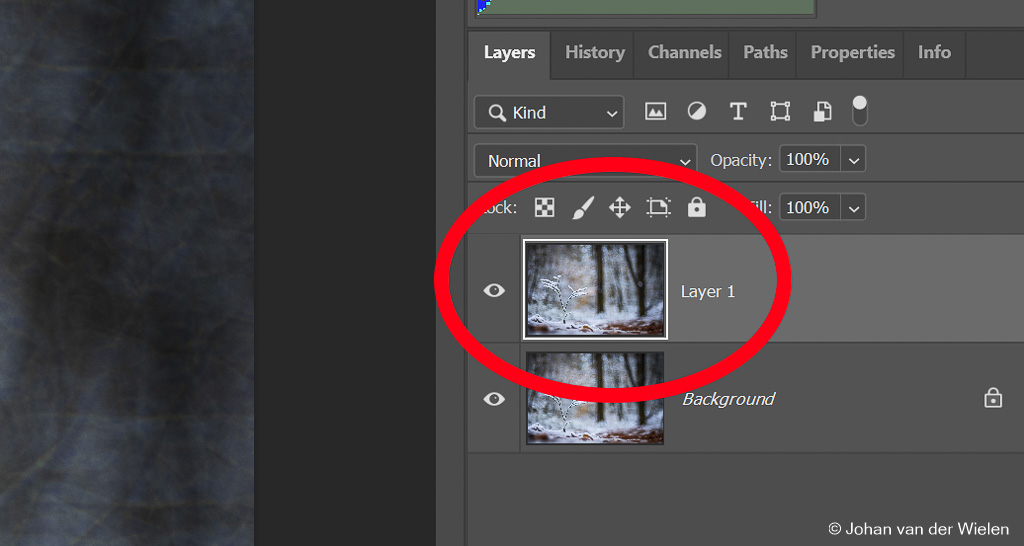Click the Opacity 100% value field
Viewport: 1024px width, 546px height.
point(808,160)
